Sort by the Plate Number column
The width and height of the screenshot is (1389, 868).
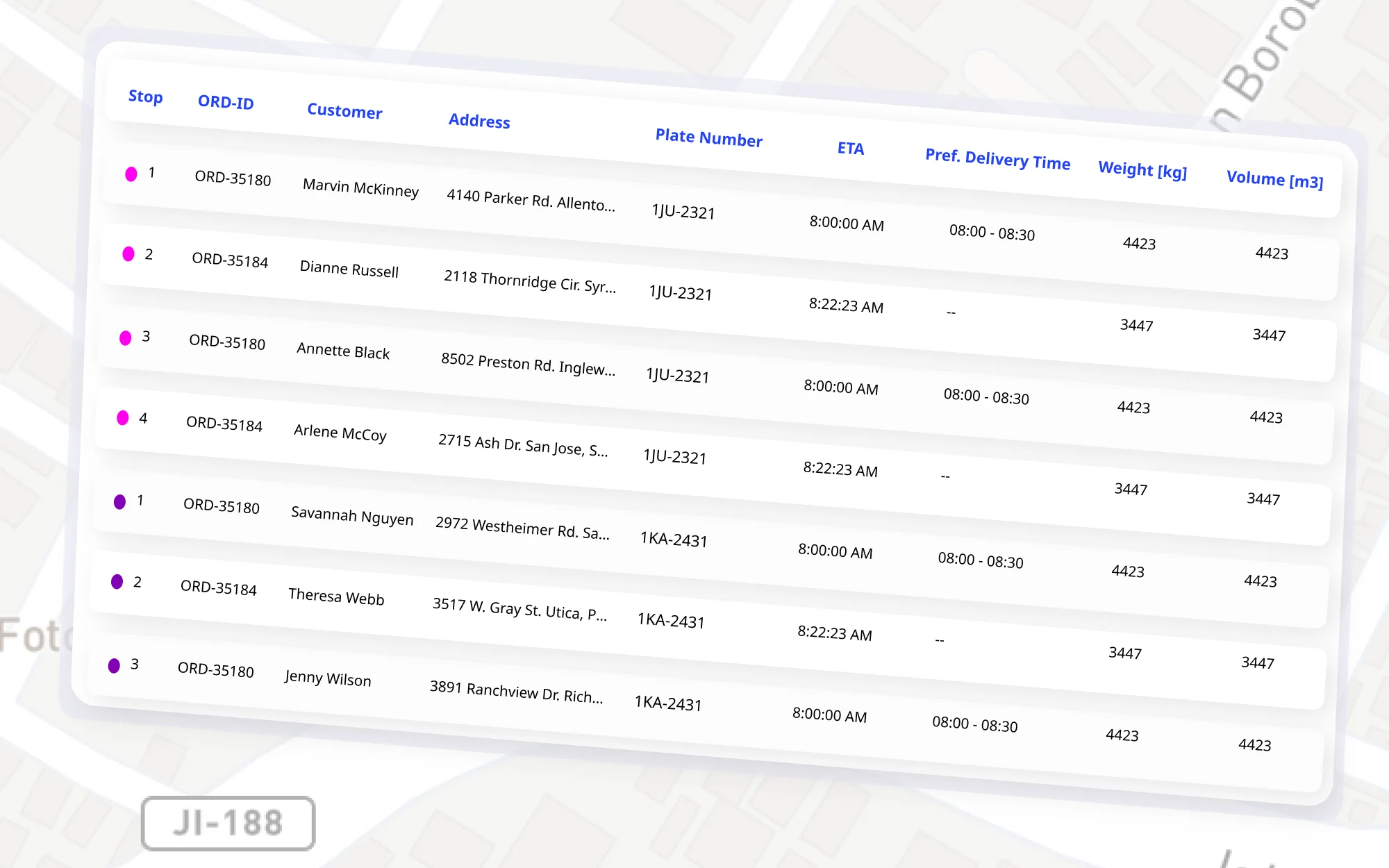pos(708,137)
